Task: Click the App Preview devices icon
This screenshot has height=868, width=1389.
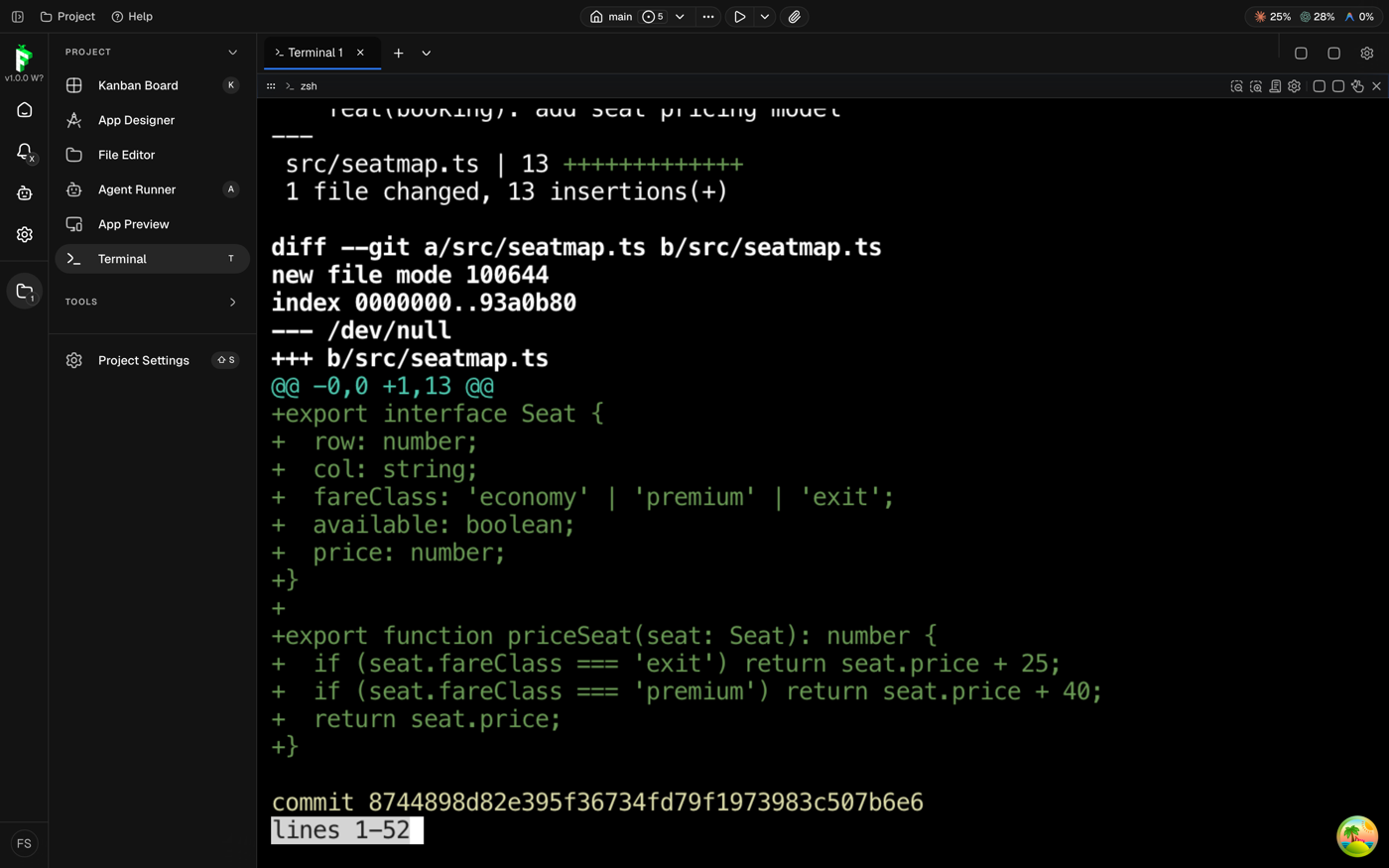Action: (x=74, y=224)
